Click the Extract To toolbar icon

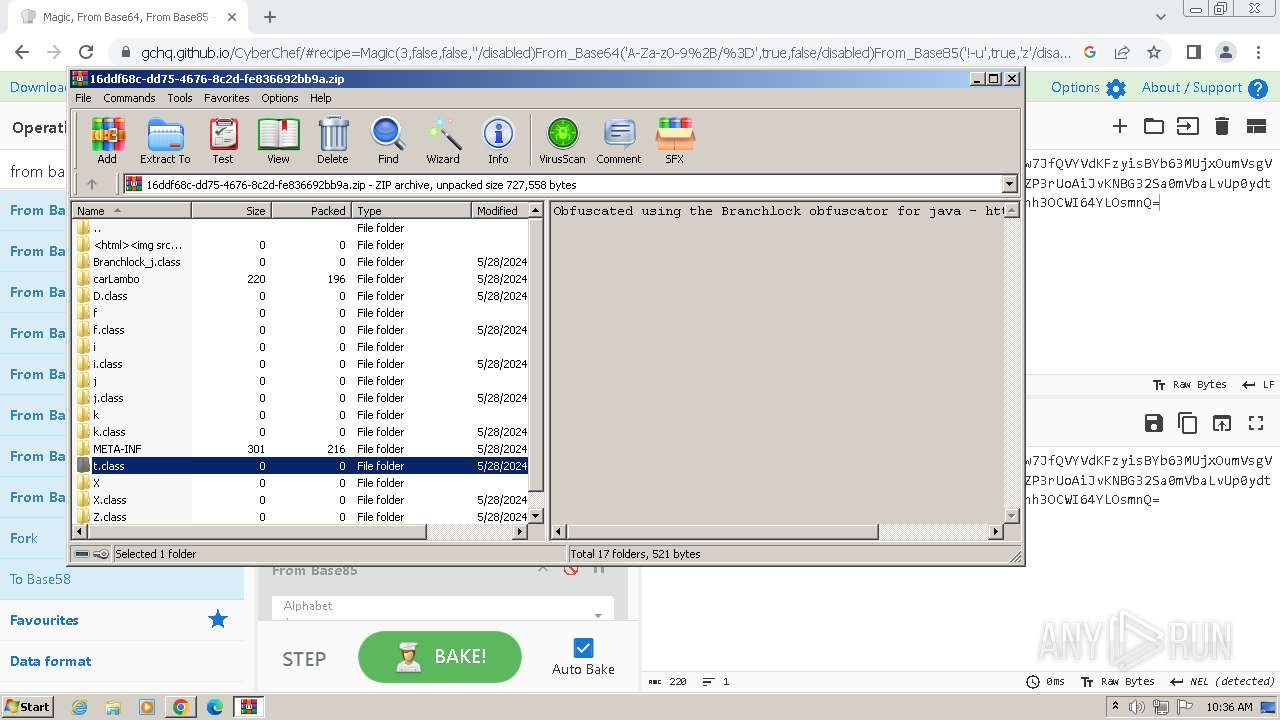click(165, 141)
